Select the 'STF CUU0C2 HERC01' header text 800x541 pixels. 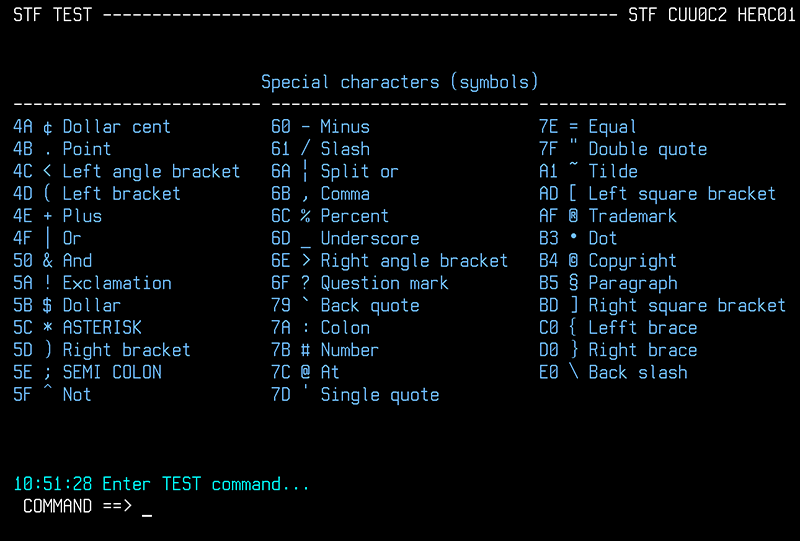click(707, 15)
